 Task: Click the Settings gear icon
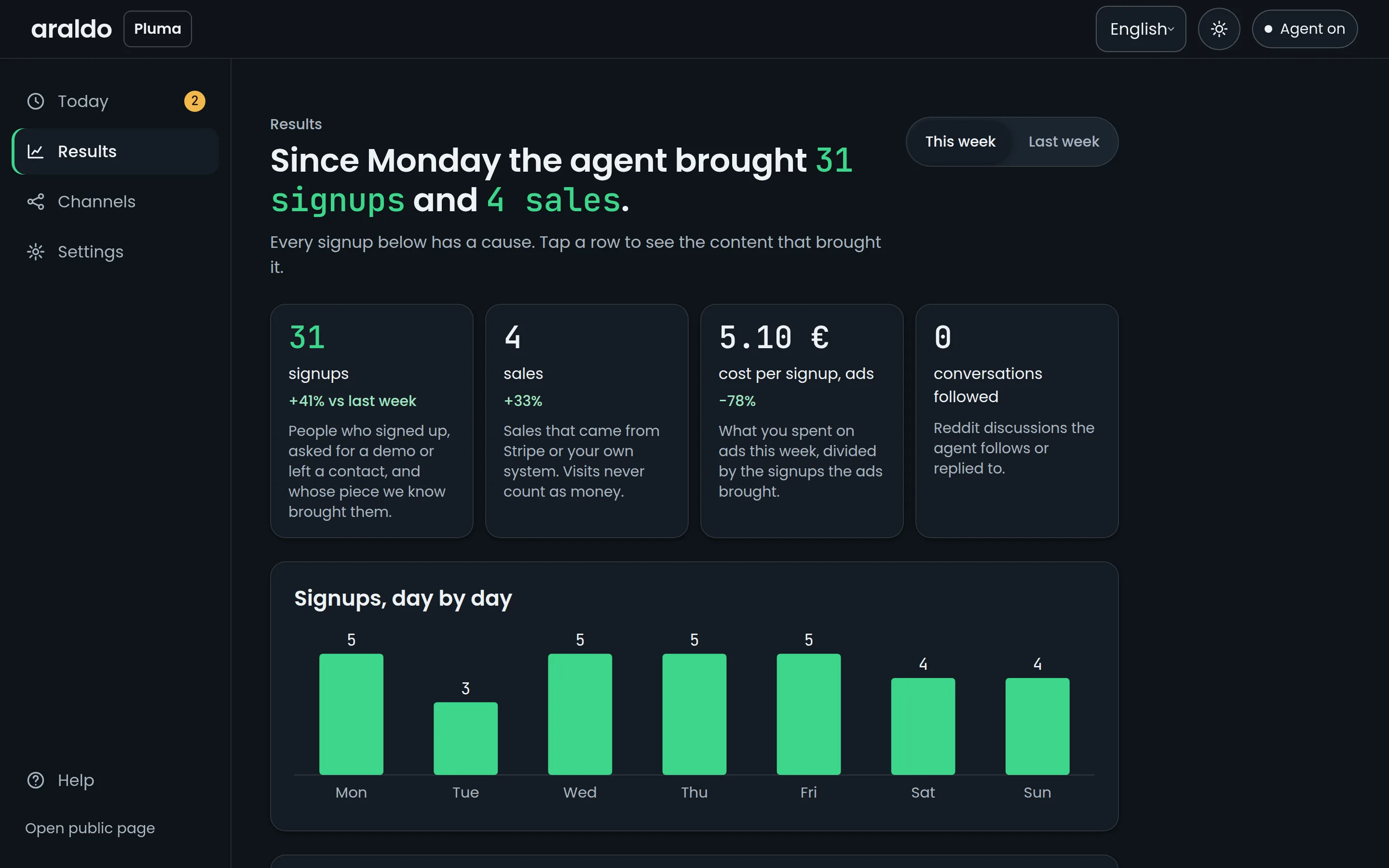[36, 252]
